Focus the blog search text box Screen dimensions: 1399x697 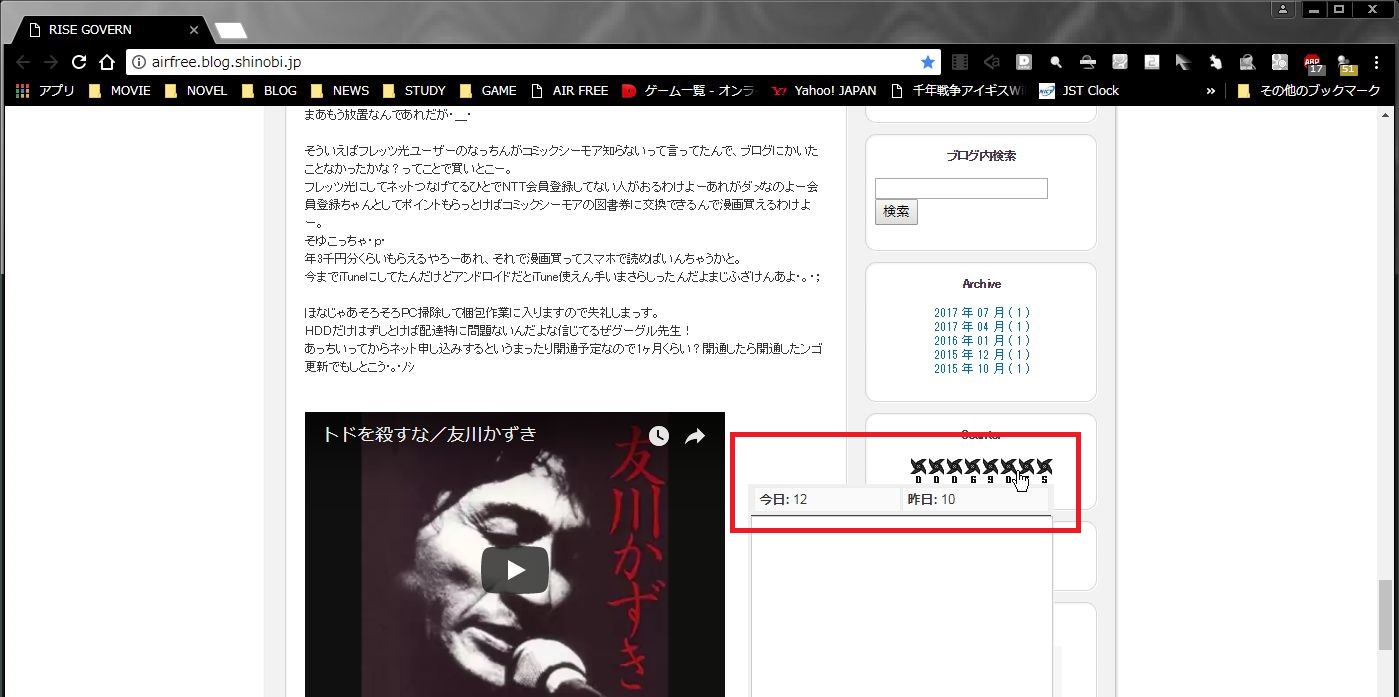pyautogui.click(x=961, y=188)
